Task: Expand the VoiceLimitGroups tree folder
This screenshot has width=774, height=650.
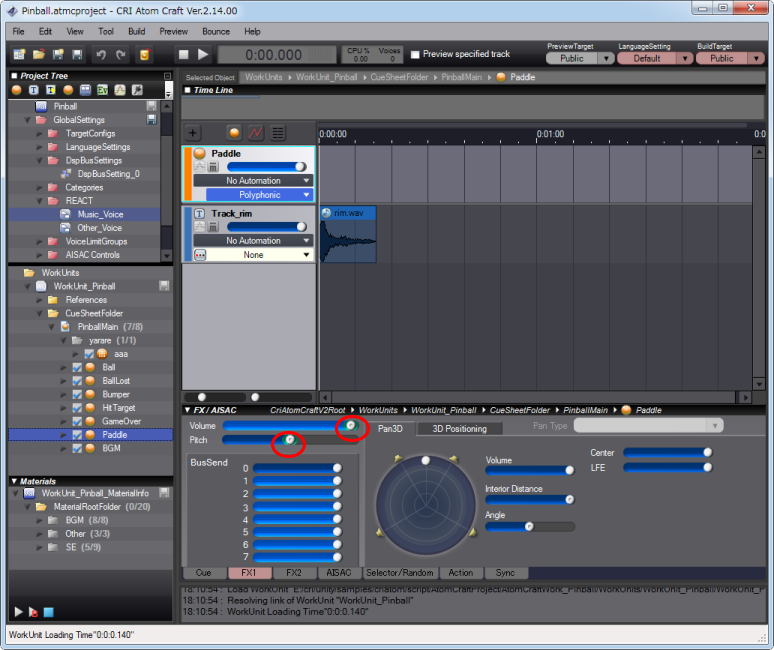Action: [x=39, y=241]
